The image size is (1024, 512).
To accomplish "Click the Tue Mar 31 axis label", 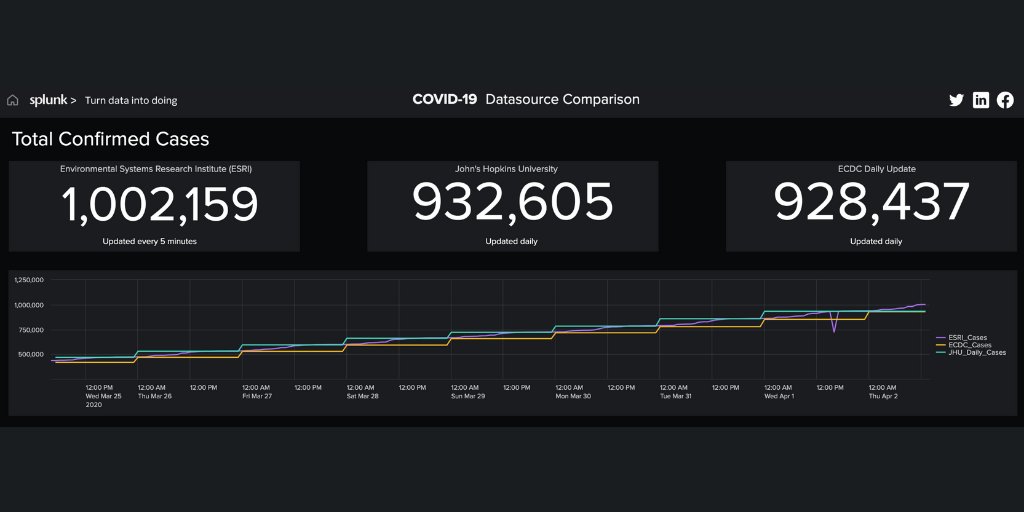I will 676,396.
